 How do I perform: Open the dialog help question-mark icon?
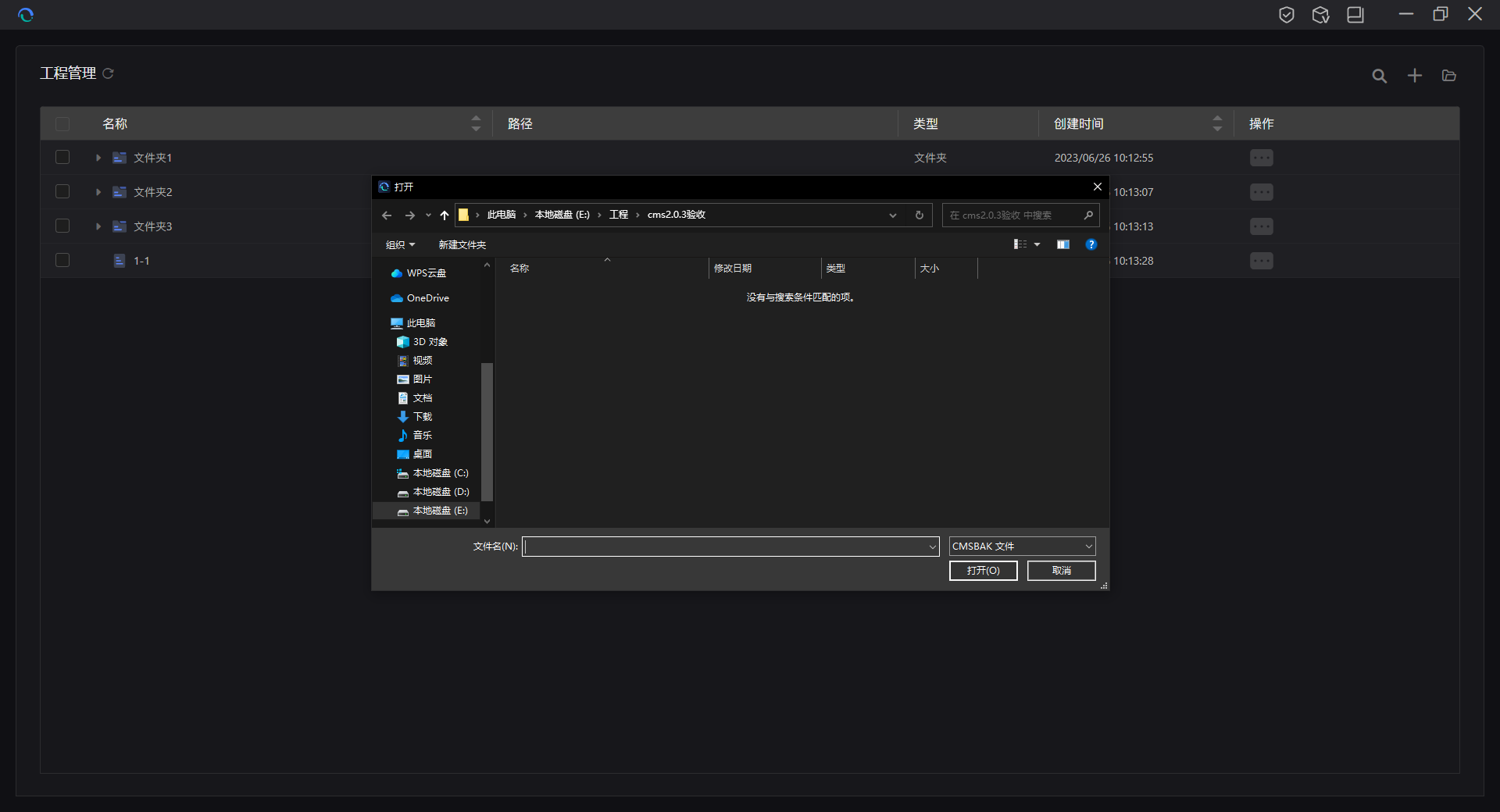1091,245
